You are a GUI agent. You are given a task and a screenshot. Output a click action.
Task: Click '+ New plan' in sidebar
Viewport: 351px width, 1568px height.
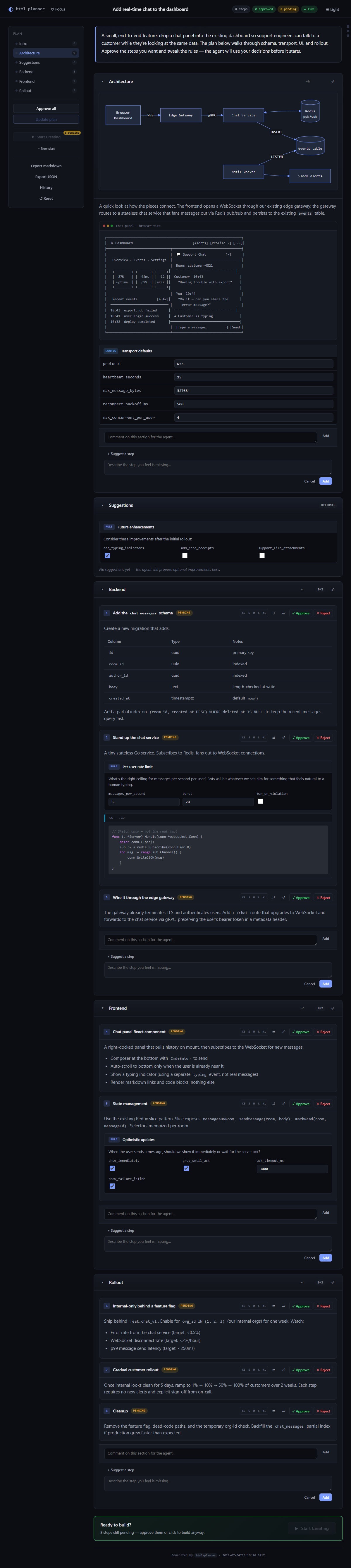pos(46,149)
